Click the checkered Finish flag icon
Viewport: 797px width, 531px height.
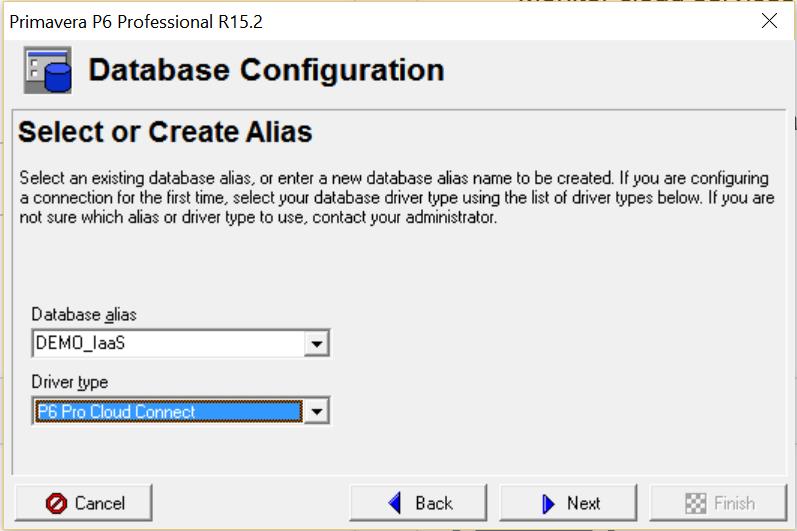coord(694,503)
